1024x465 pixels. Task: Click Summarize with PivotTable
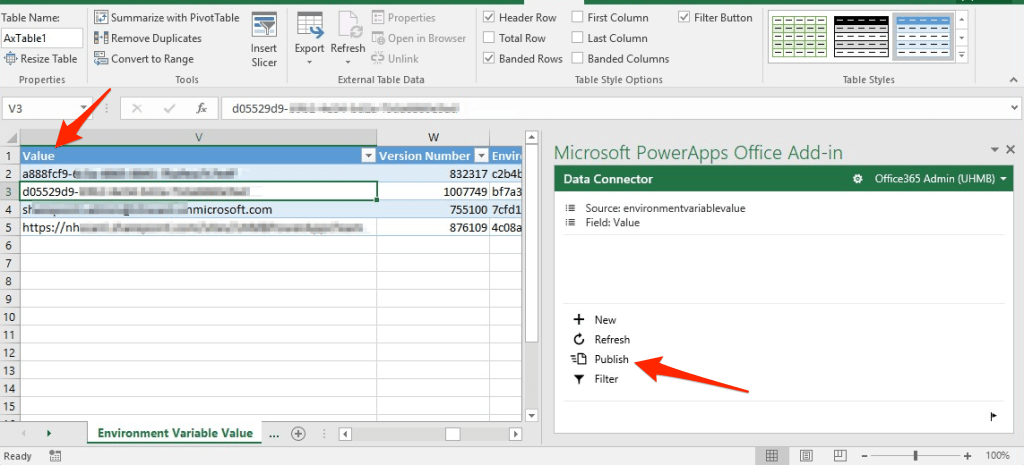(x=167, y=18)
